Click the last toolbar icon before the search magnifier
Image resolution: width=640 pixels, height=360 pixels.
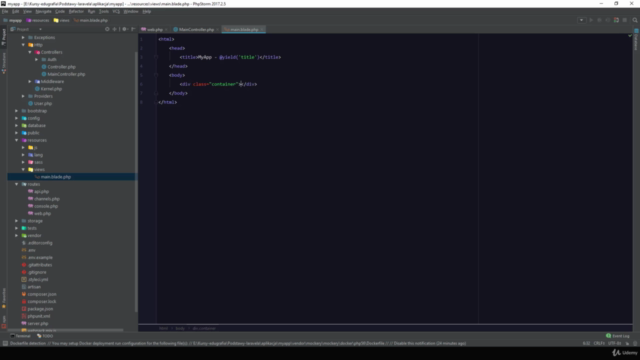pos(624,20)
